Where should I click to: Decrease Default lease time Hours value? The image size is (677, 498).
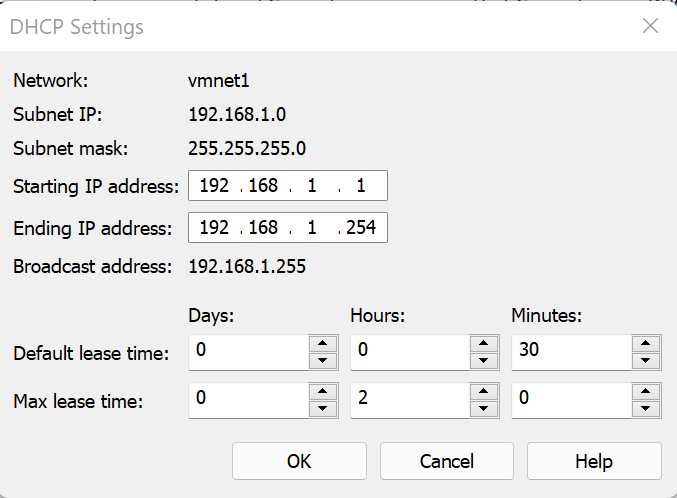point(484,360)
